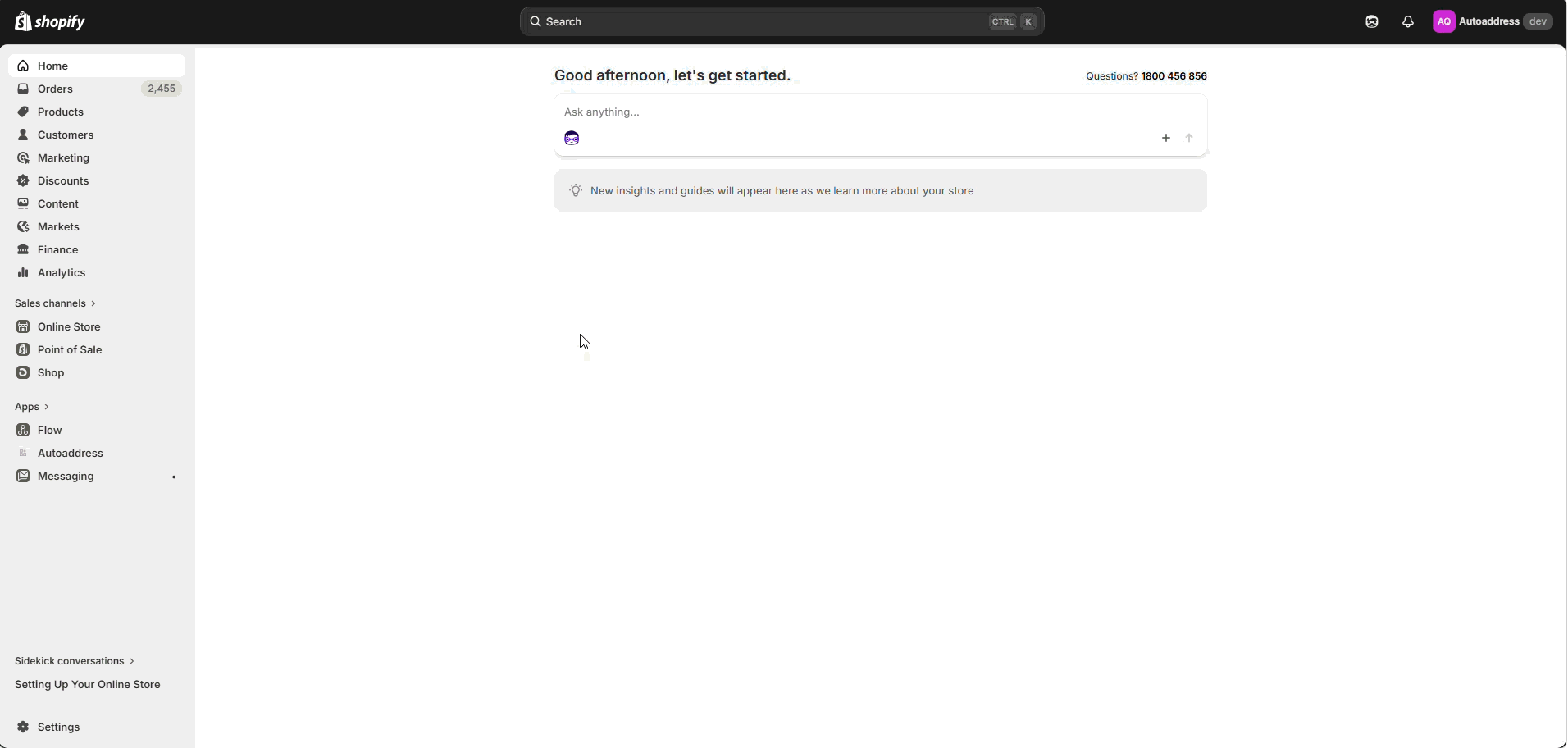Image resolution: width=1568 pixels, height=748 pixels.
Task: Open the Sidekick assistant icon in top bar
Action: [1371, 22]
